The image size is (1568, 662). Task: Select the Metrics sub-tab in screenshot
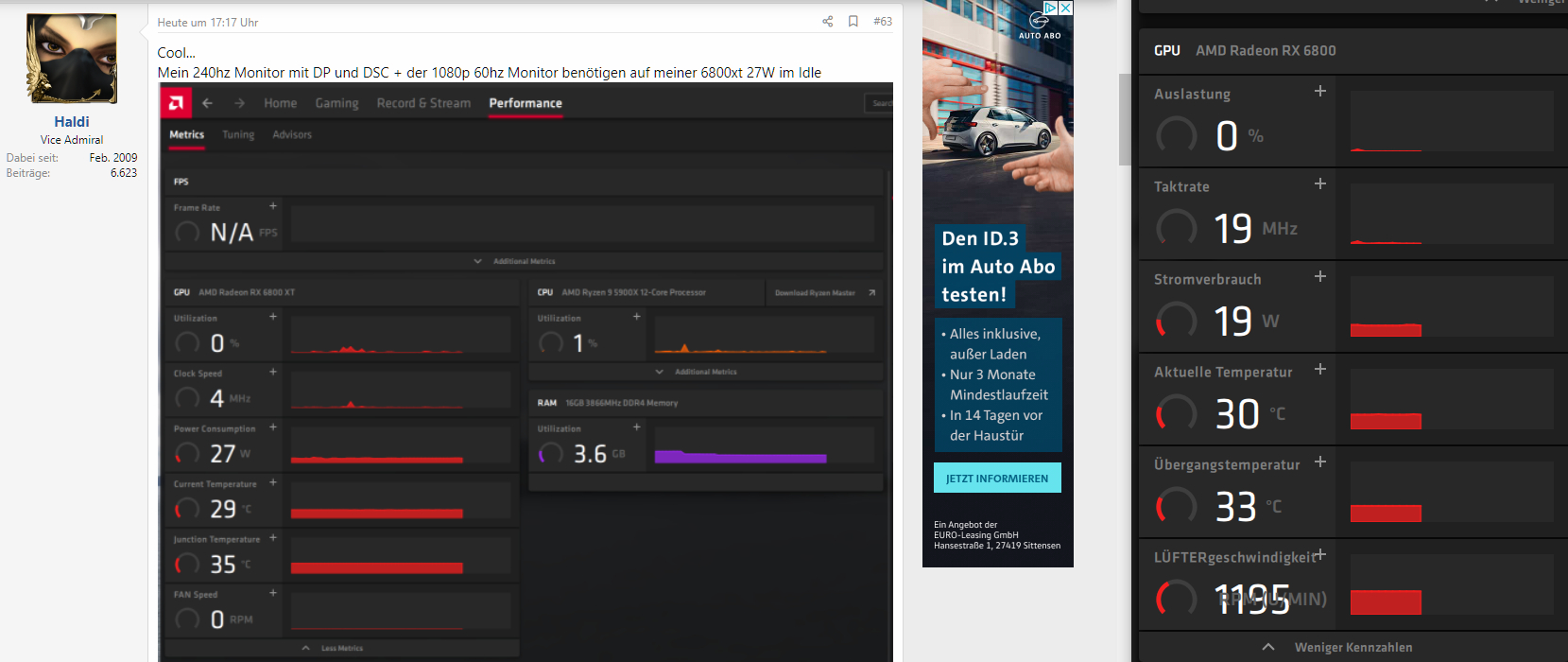186,134
